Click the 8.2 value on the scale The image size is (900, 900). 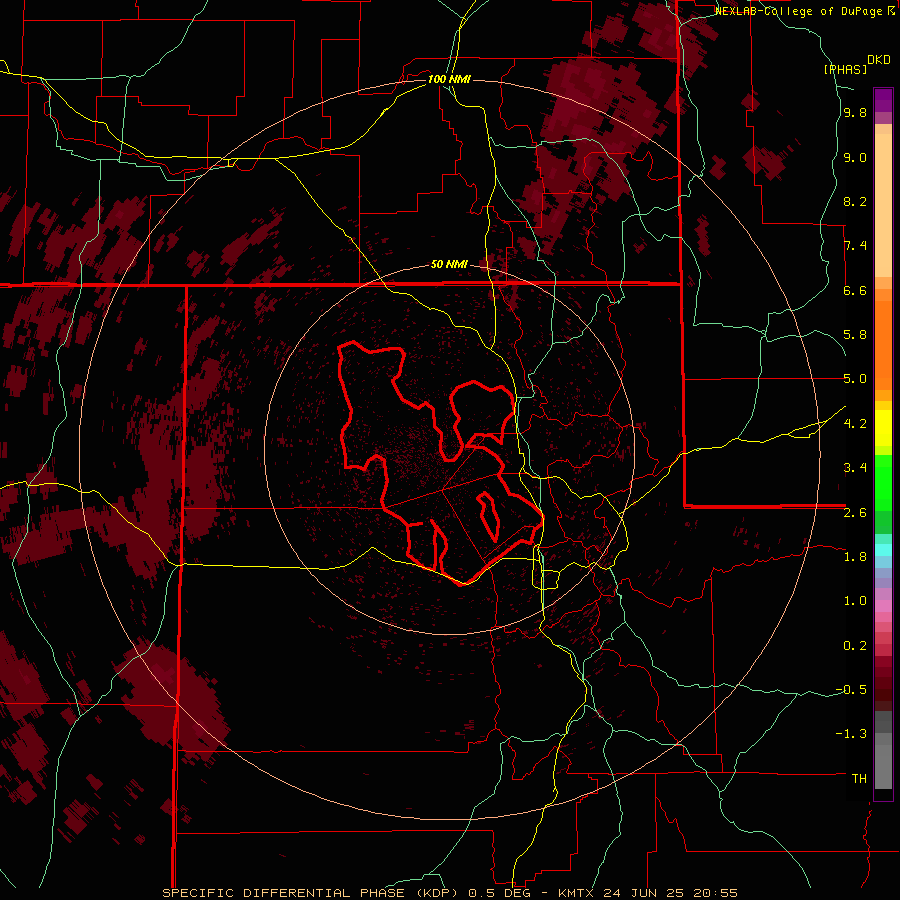(x=855, y=202)
